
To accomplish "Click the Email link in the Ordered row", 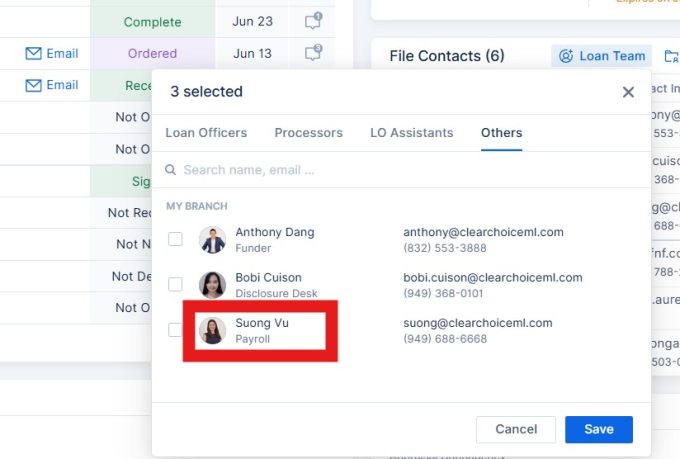I will pos(62,53).
